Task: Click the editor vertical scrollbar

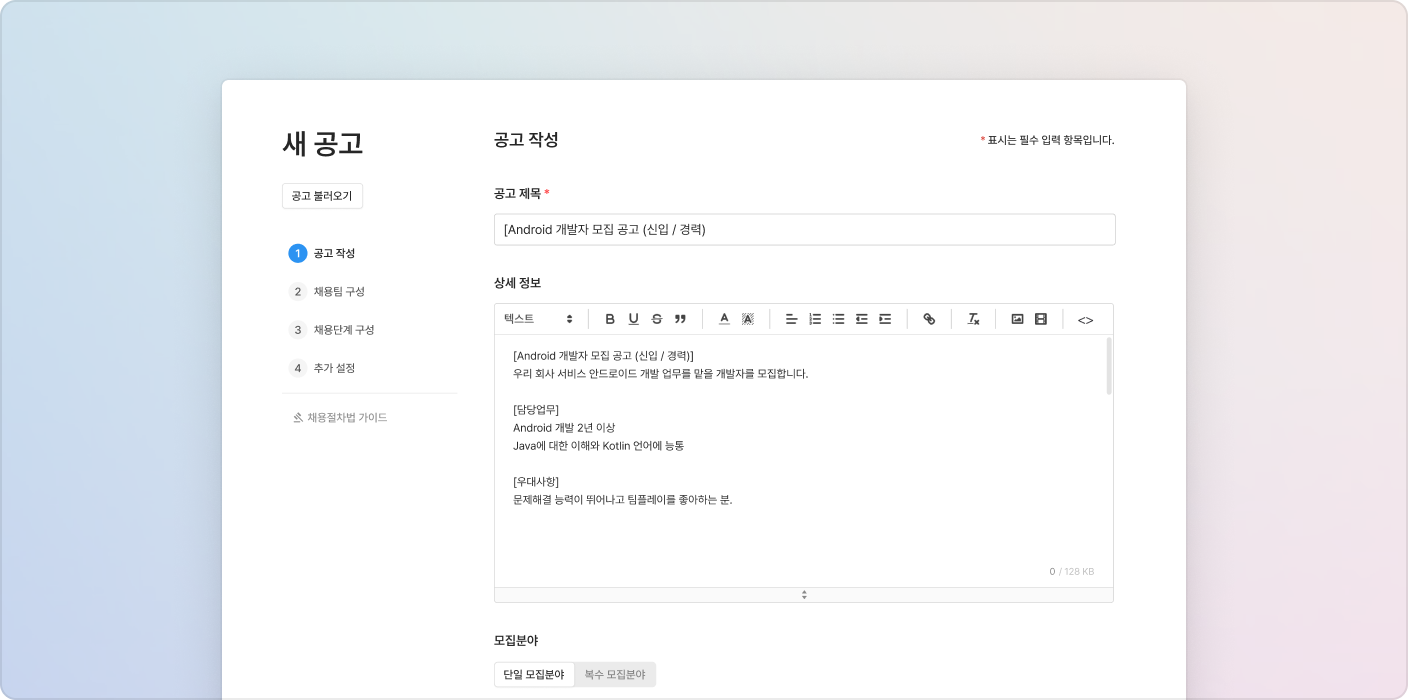Action: coord(1108,366)
